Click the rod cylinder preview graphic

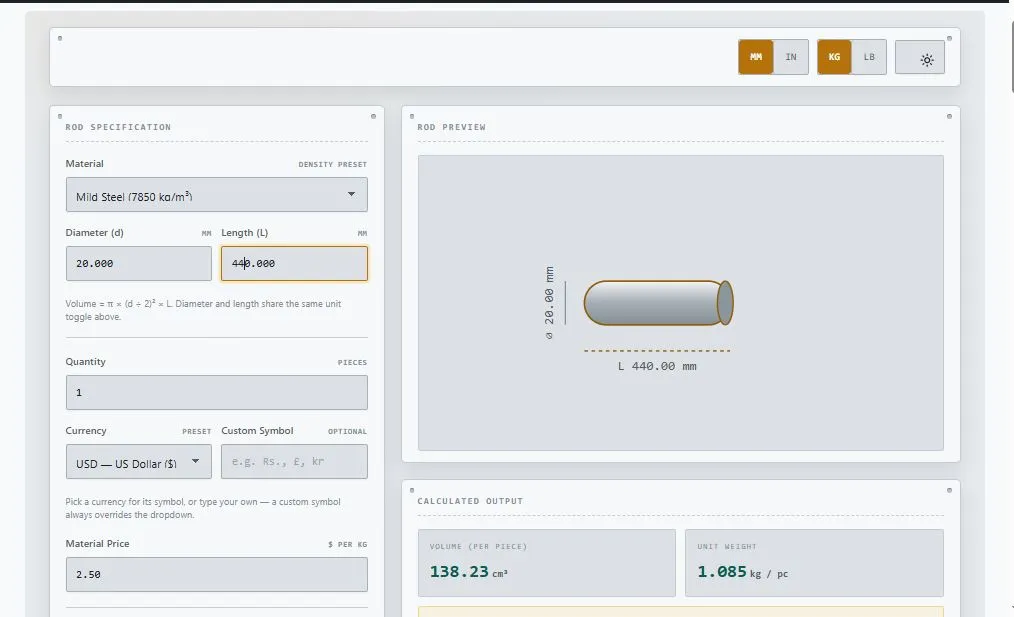click(658, 303)
